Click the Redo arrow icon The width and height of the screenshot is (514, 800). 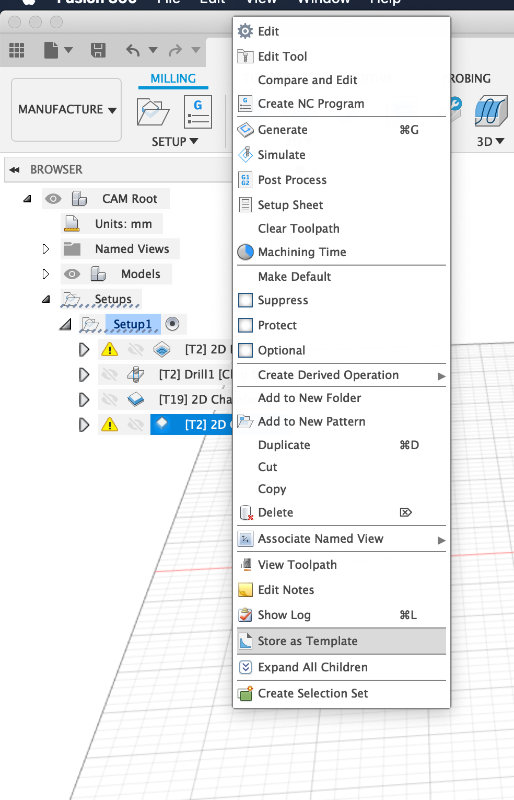[176, 50]
